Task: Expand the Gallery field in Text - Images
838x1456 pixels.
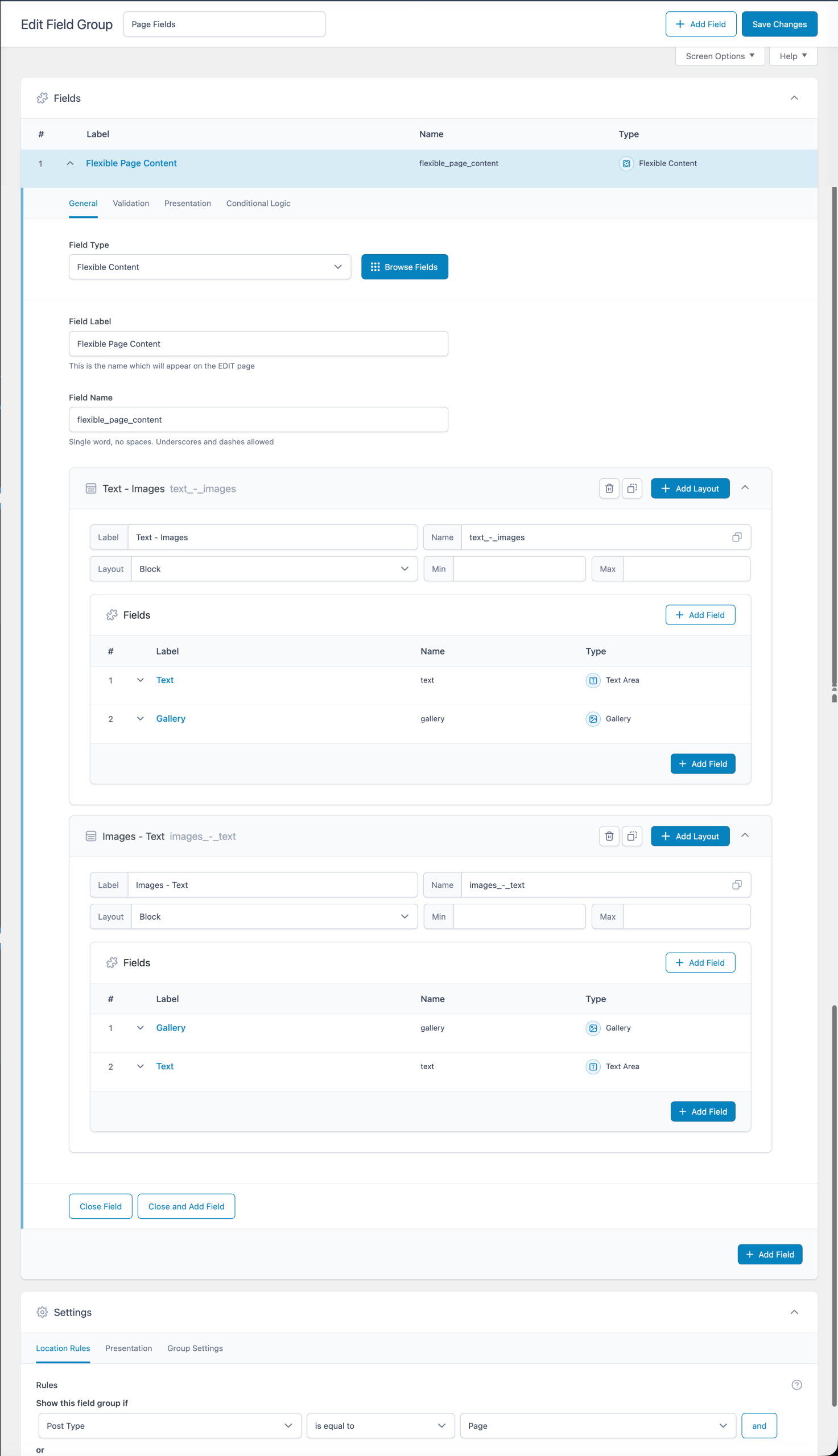Action: point(141,718)
